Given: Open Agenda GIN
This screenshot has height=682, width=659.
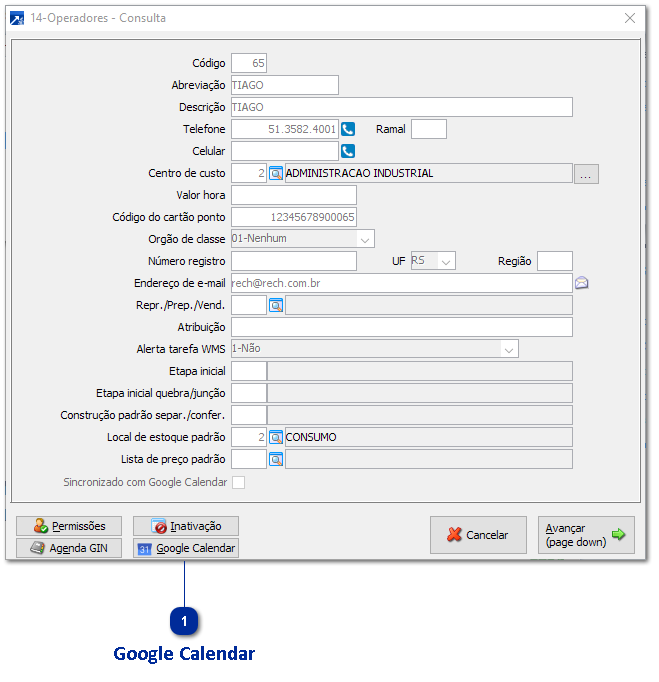Looking at the screenshot, I should 69,548.
